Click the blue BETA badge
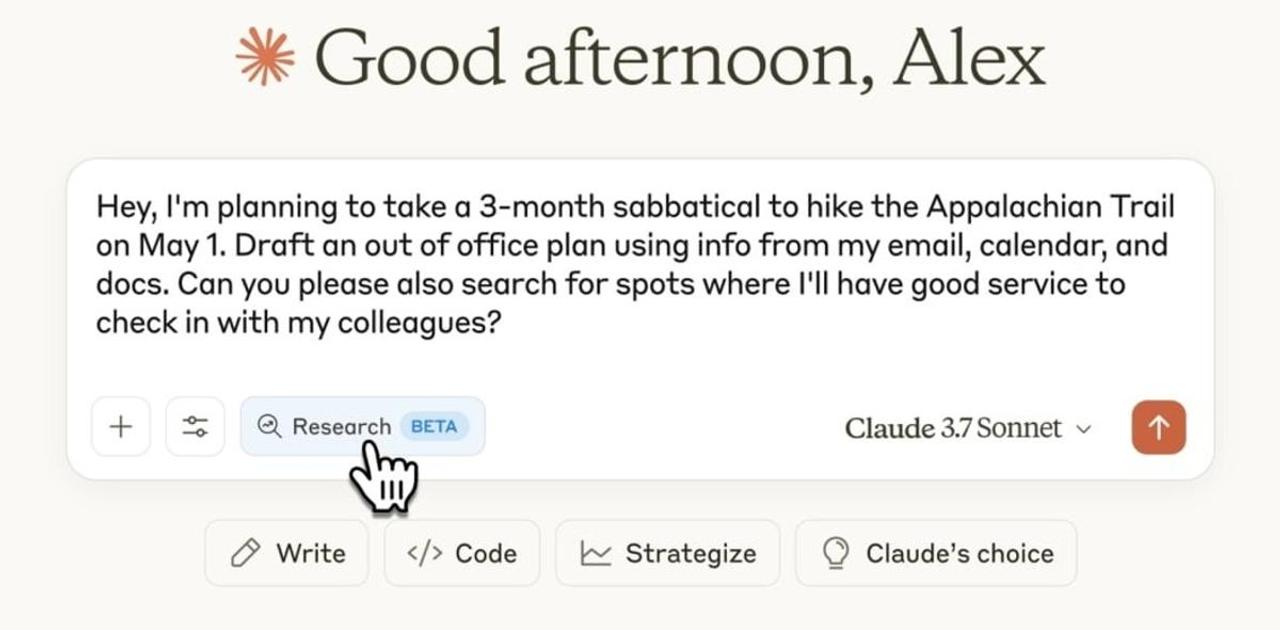This screenshot has width=1280, height=630. [x=434, y=427]
